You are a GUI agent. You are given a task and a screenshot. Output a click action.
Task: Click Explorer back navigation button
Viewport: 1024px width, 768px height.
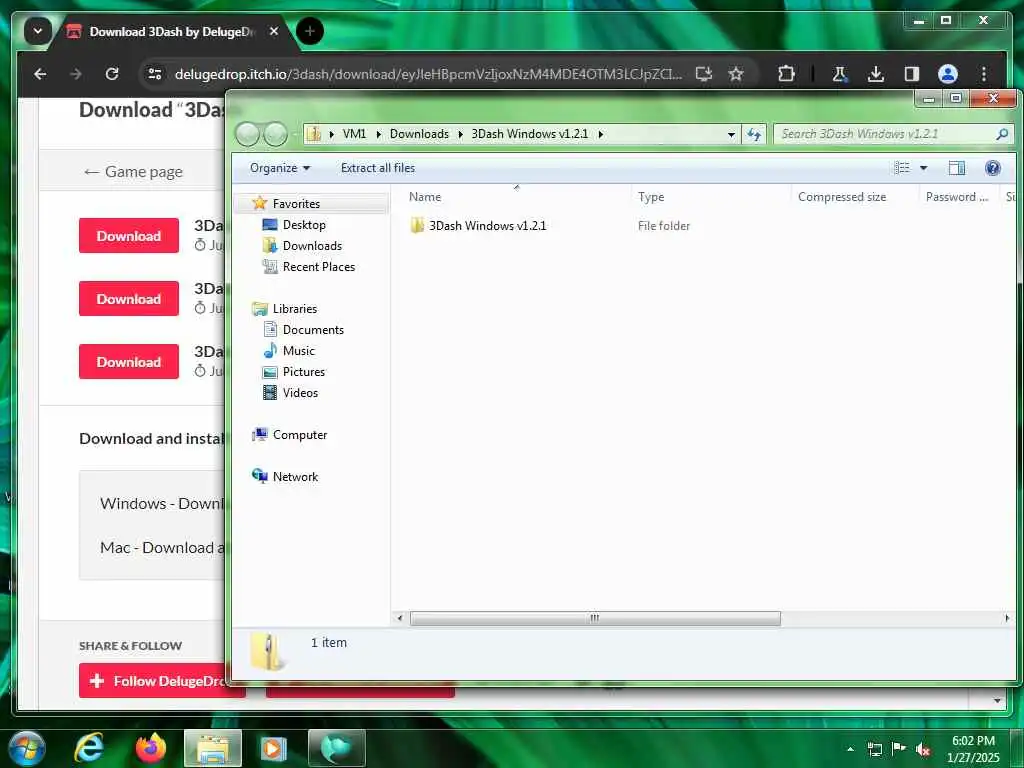click(248, 134)
